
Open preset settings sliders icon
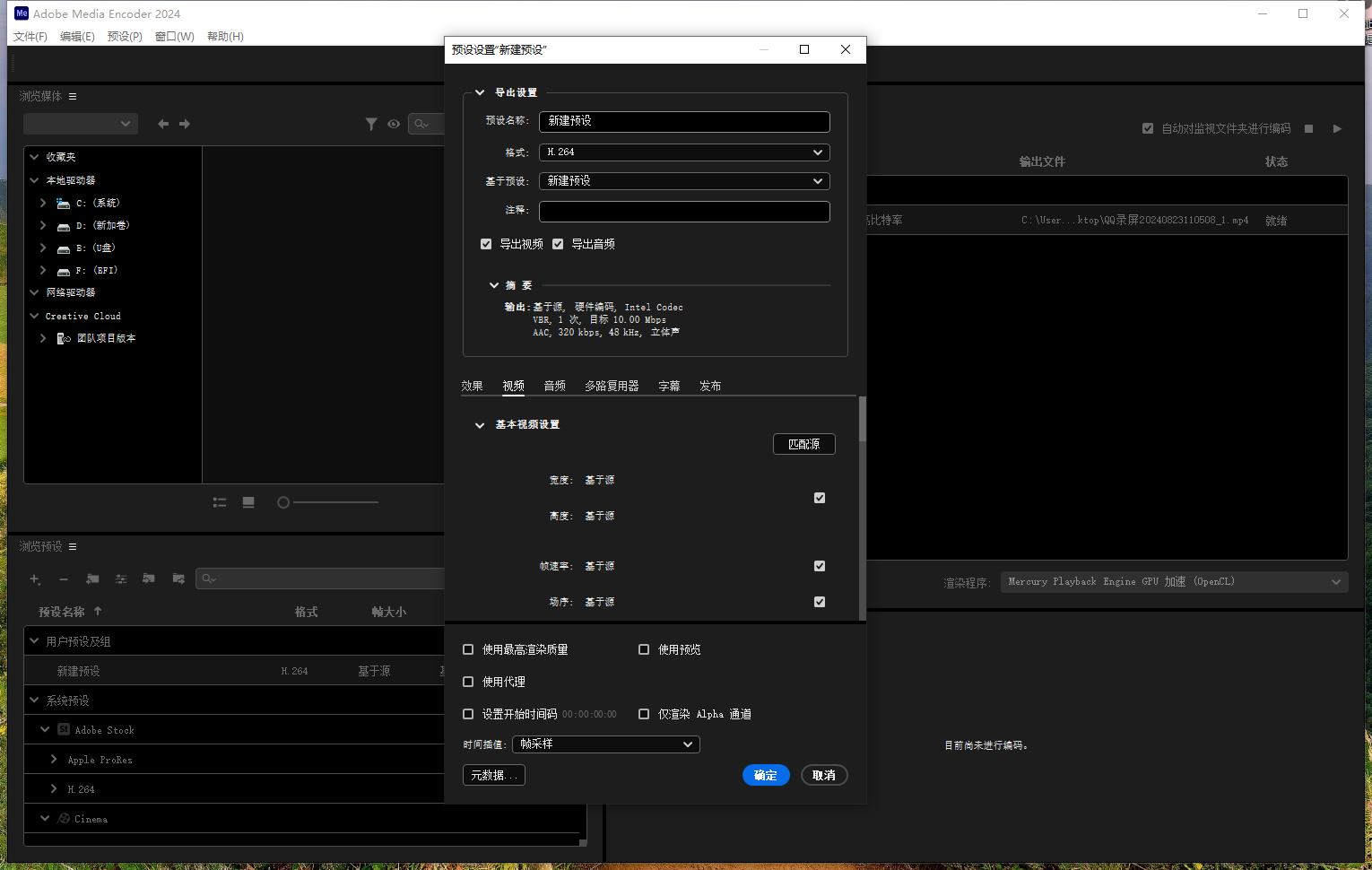point(121,579)
